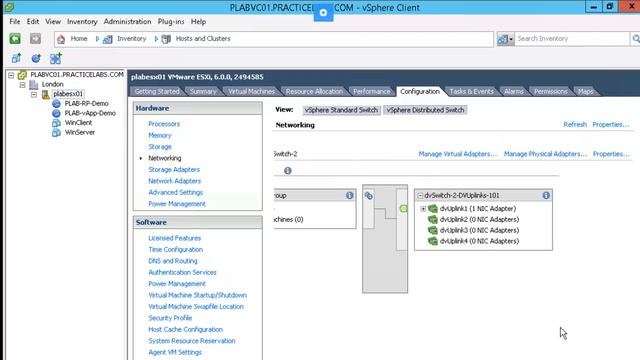Viewport: 640px width, 360px height.
Task: Switch to the Summary tab
Action: (203, 91)
